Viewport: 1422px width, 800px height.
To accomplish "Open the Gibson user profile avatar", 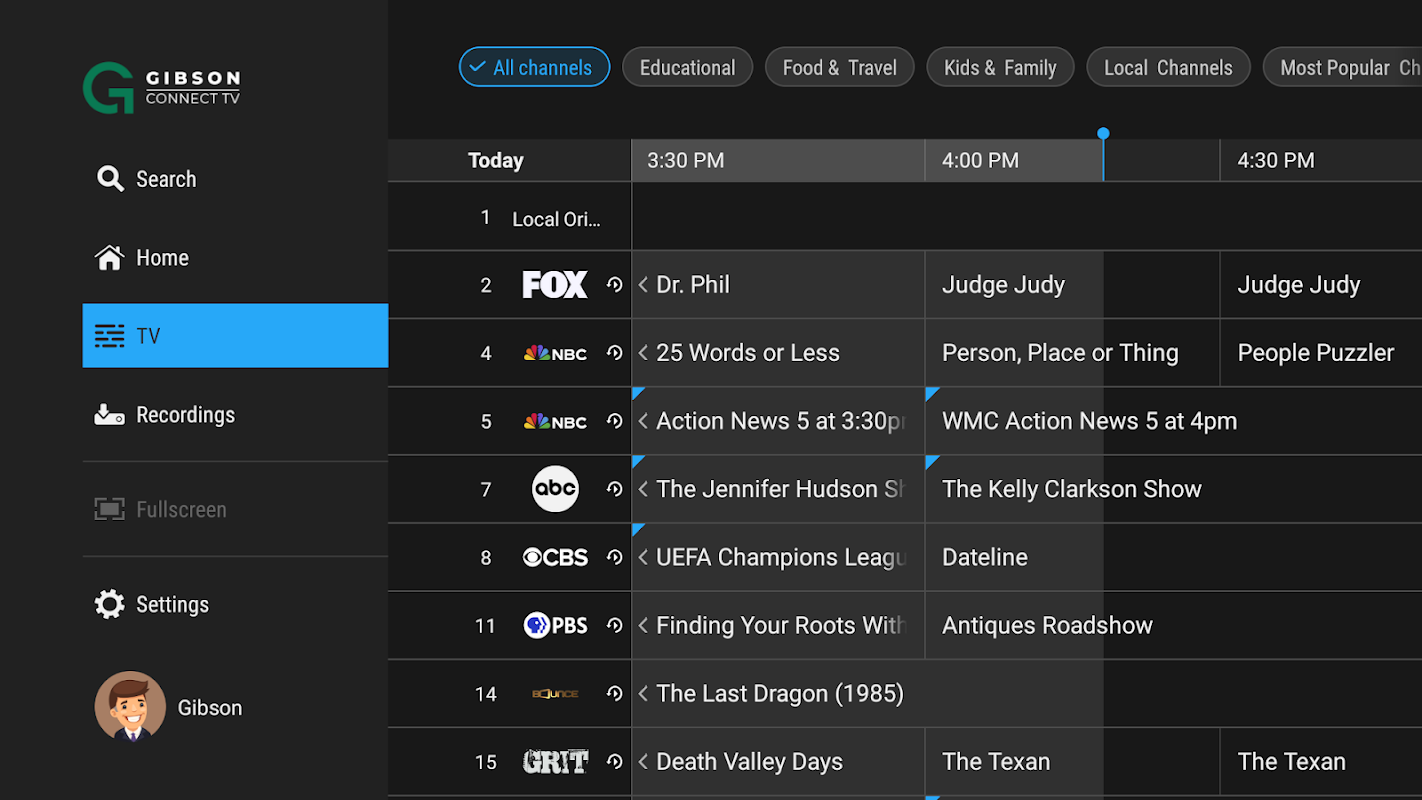I will click(x=130, y=707).
